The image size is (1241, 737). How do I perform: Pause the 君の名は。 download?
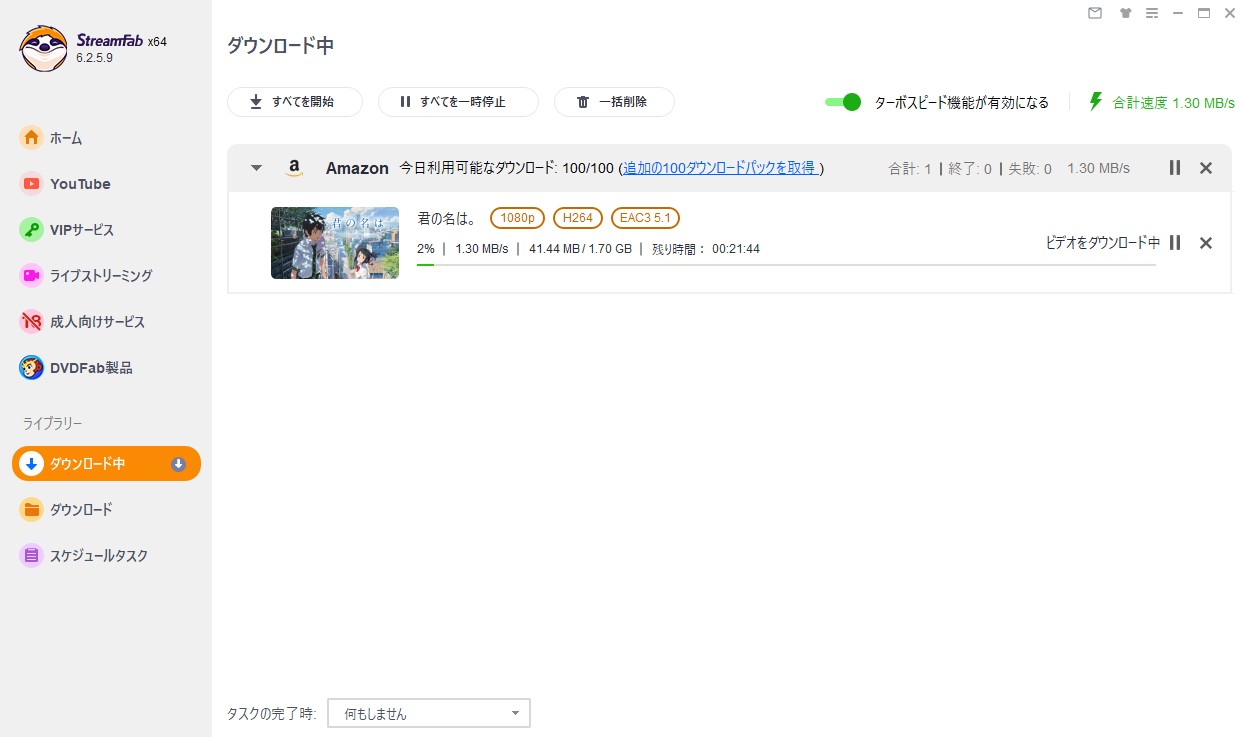pos(1175,243)
